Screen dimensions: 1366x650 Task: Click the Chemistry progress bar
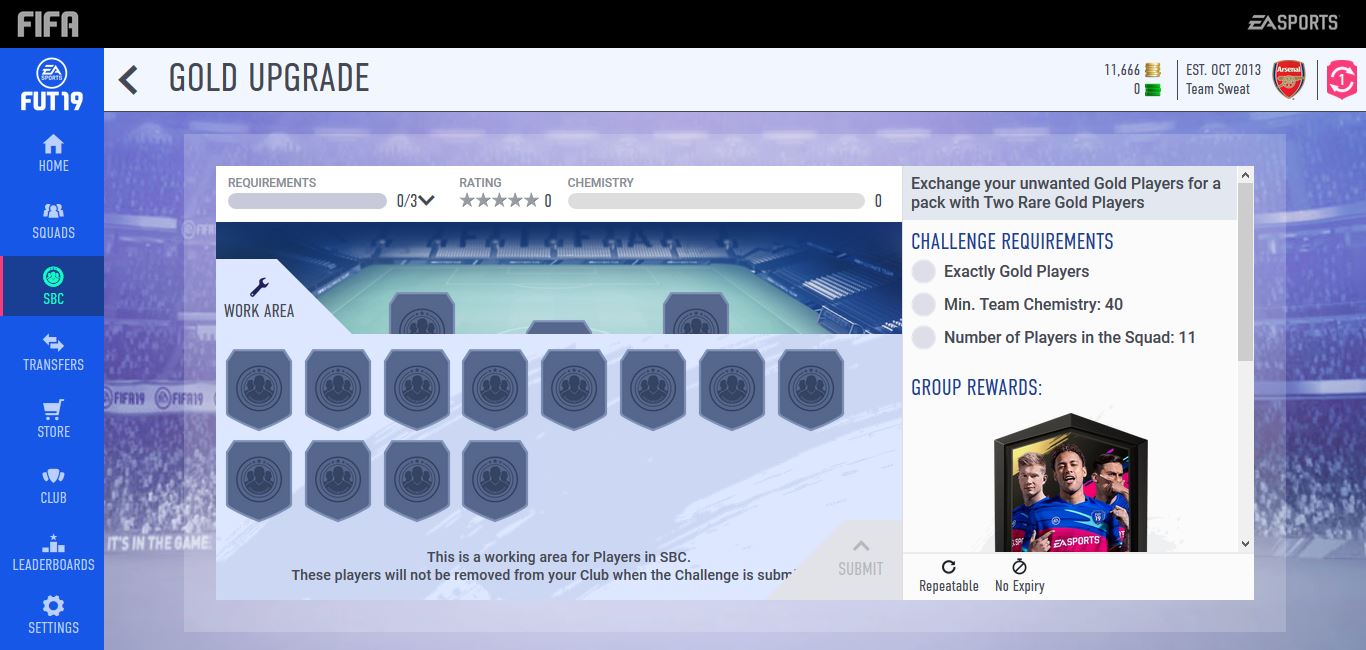tap(716, 201)
